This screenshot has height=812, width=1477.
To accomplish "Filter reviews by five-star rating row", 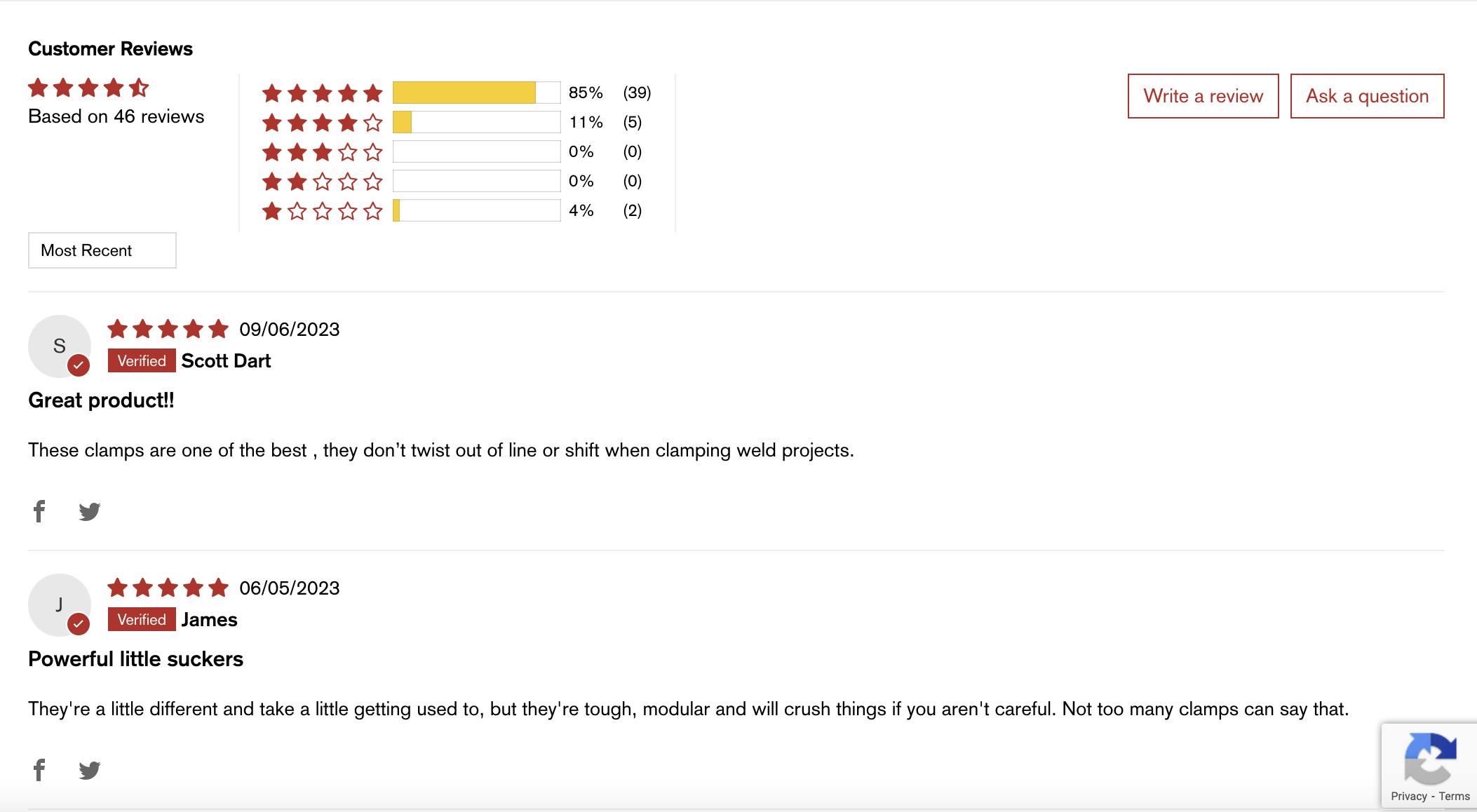I will tap(457, 93).
